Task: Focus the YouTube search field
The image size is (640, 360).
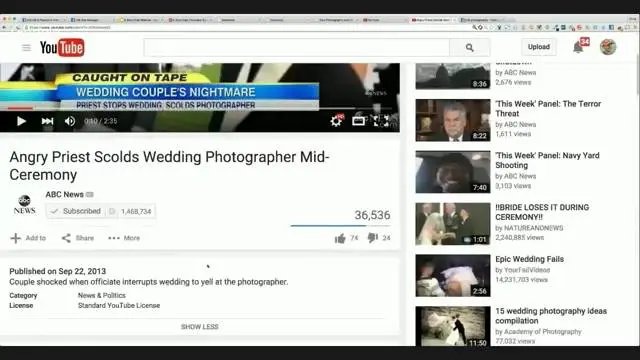Action: click(297, 48)
